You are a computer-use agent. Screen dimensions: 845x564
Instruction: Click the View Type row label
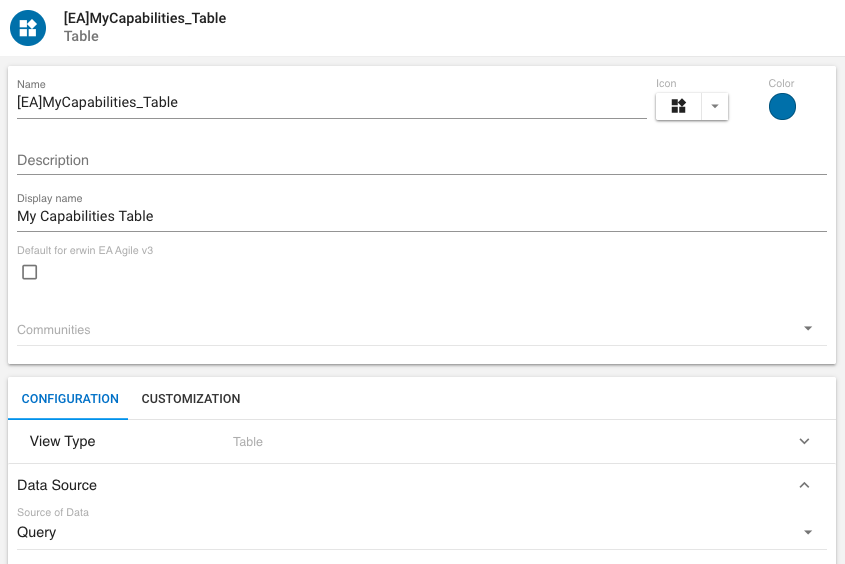[63, 441]
